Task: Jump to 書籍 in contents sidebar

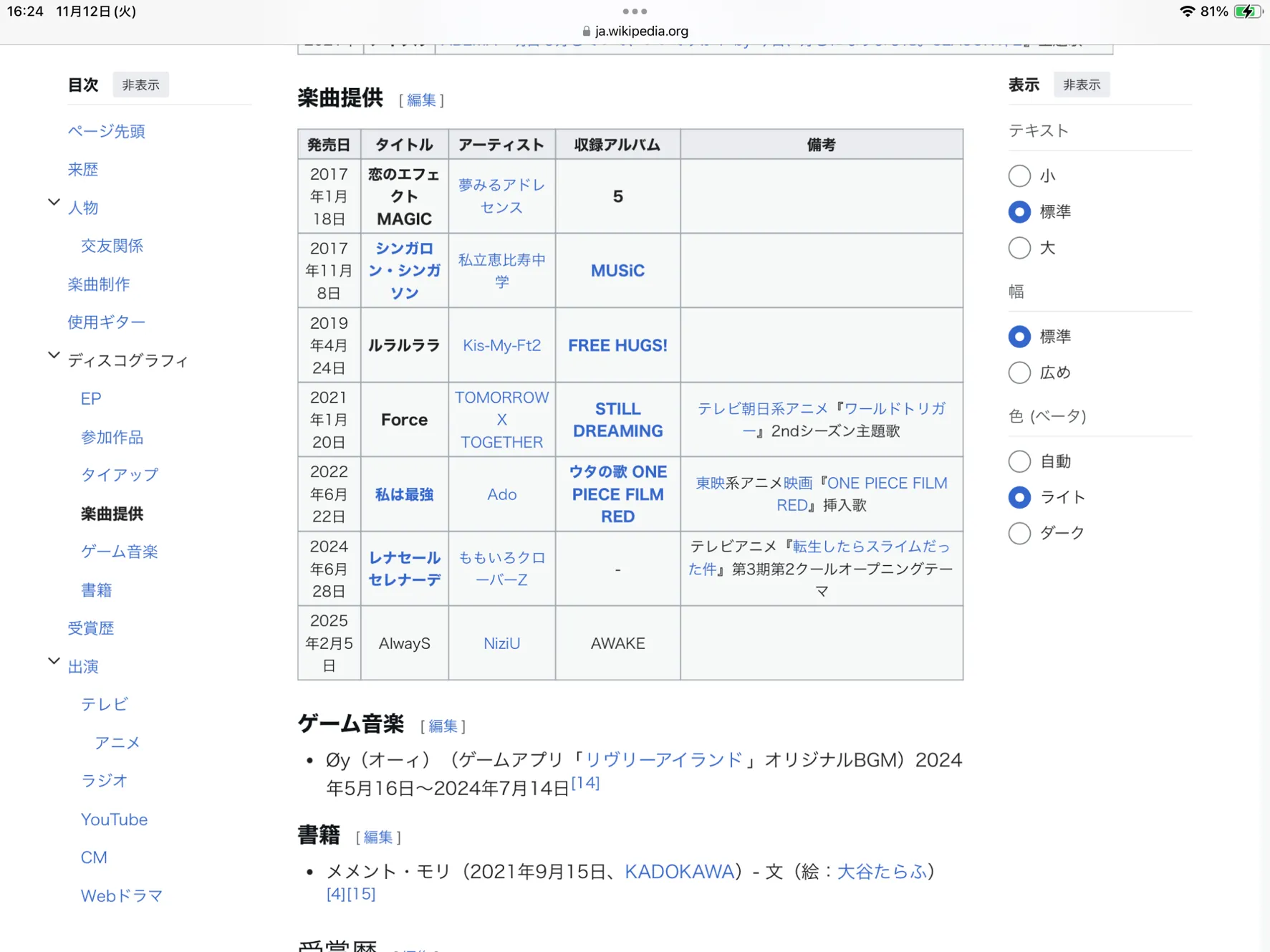Action: click(x=97, y=590)
